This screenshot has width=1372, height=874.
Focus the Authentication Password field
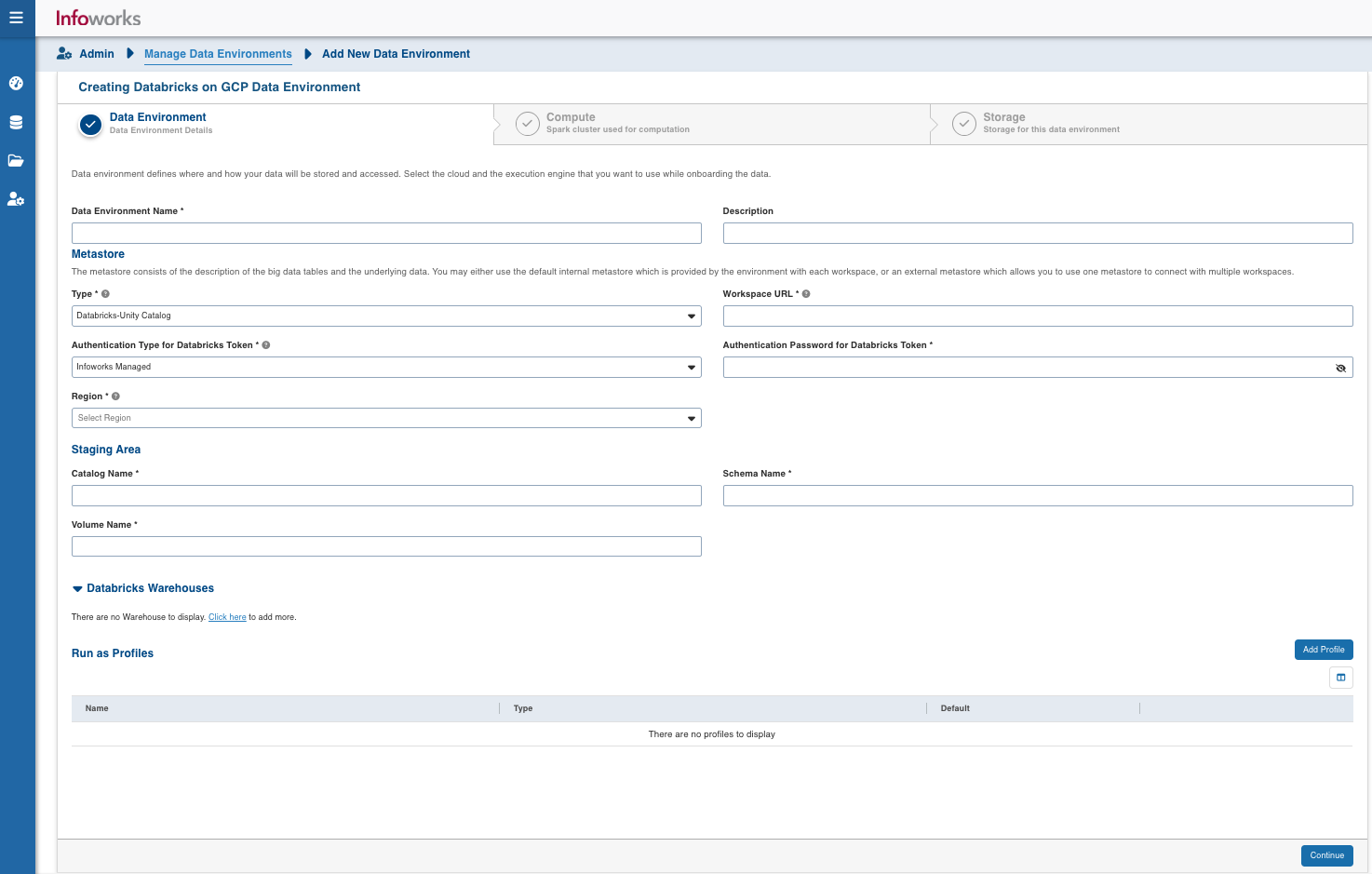pyautogui.click(x=1038, y=367)
